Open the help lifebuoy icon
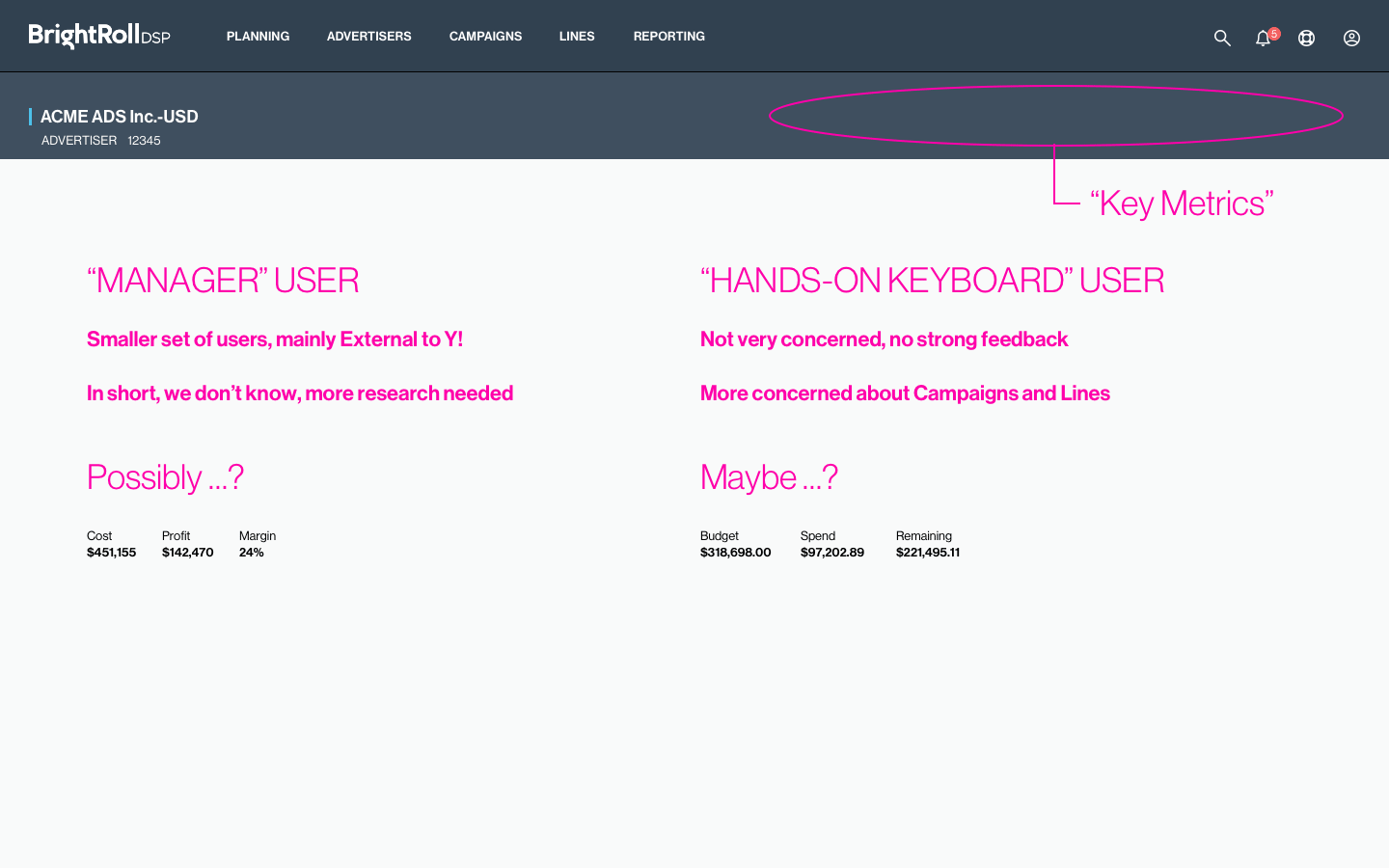 tap(1306, 38)
